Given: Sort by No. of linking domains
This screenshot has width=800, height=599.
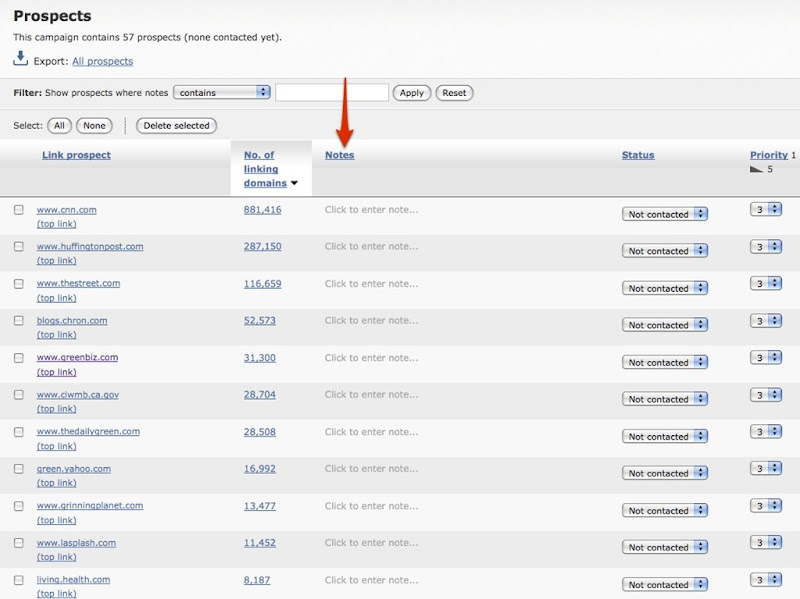Looking at the screenshot, I should (x=265, y=169).
